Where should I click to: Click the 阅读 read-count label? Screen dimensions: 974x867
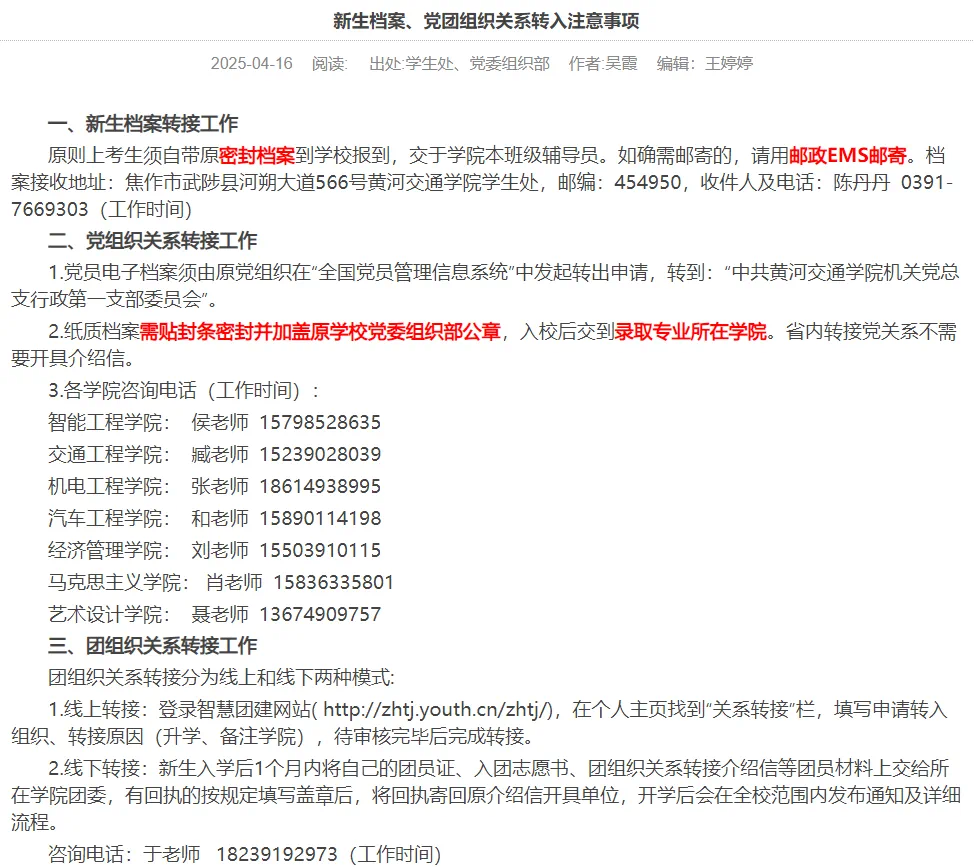pyautogui.click(x=329, y=63)
